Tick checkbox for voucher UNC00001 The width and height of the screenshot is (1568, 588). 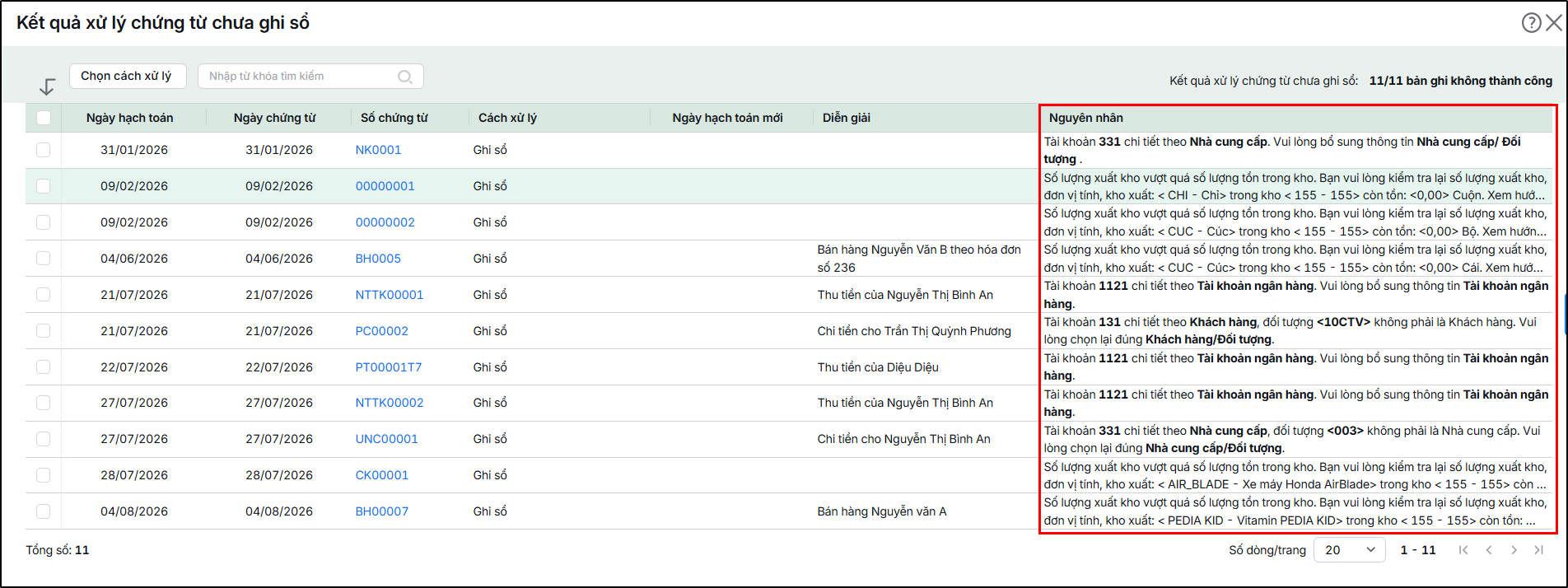[x=44, y=439]
